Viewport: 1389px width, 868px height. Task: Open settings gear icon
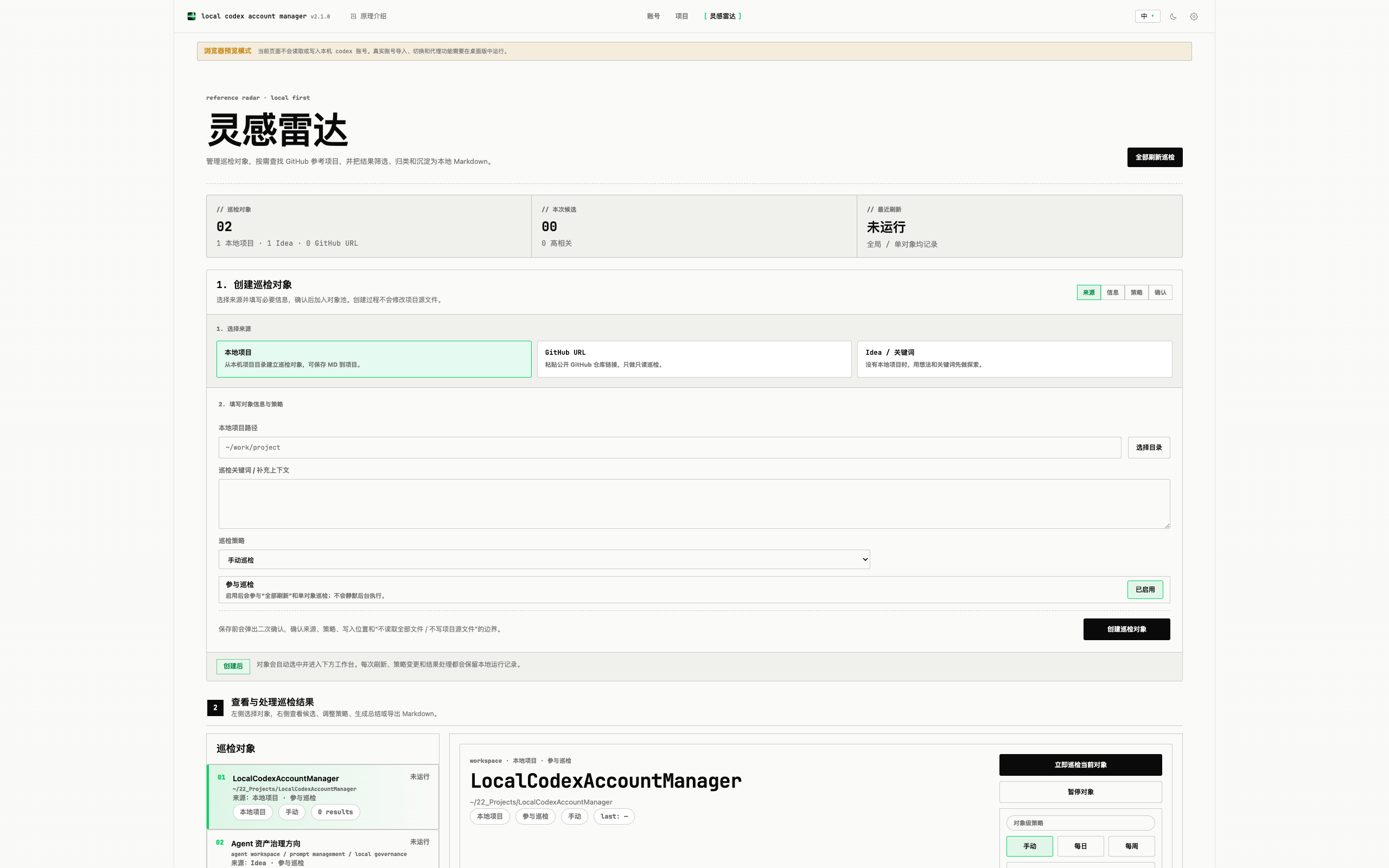pyautogui.click(x=1194, y=17)
